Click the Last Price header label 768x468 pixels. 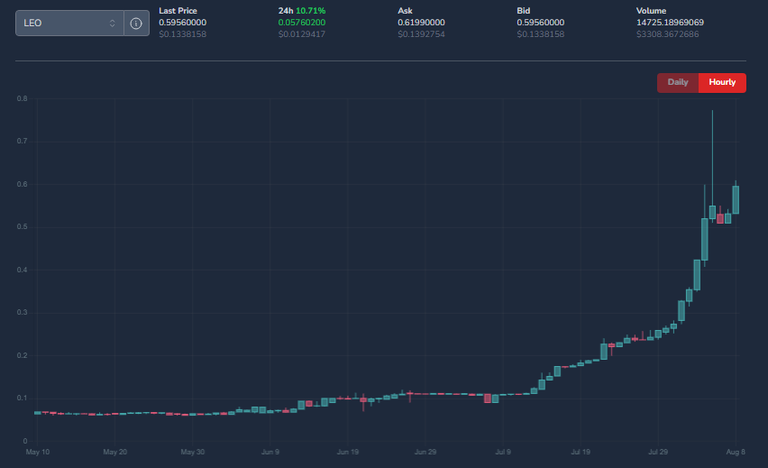pos(178,11)
